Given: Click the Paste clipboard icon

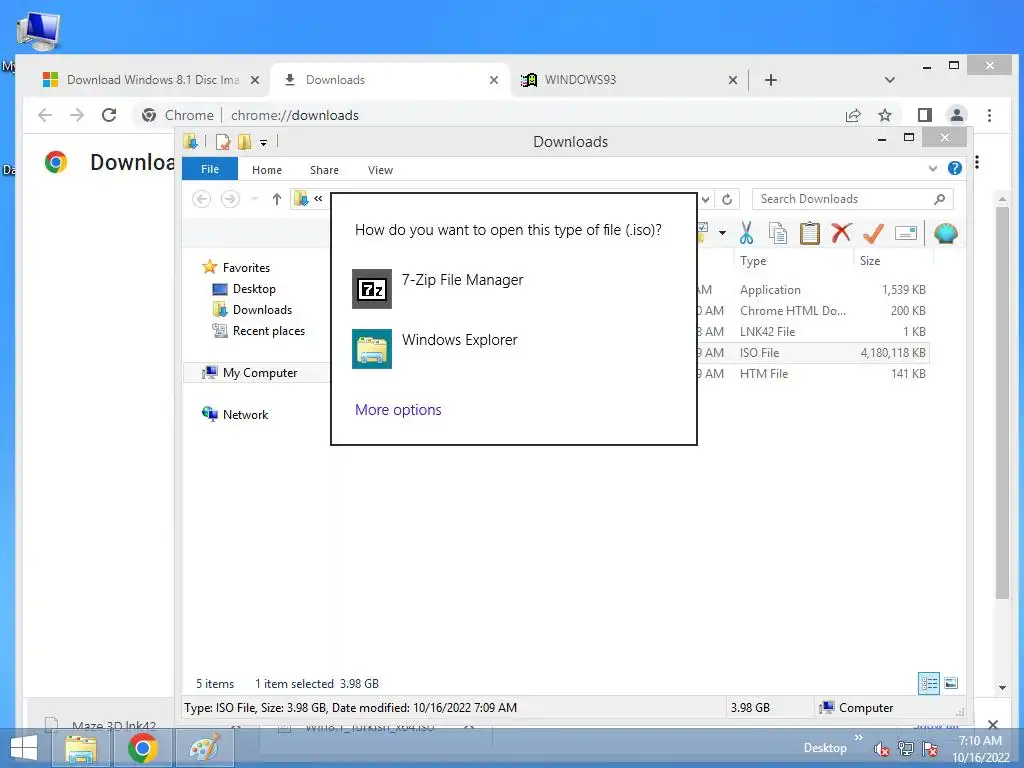Looking at the screenshot, I should (x=809, y=232).
